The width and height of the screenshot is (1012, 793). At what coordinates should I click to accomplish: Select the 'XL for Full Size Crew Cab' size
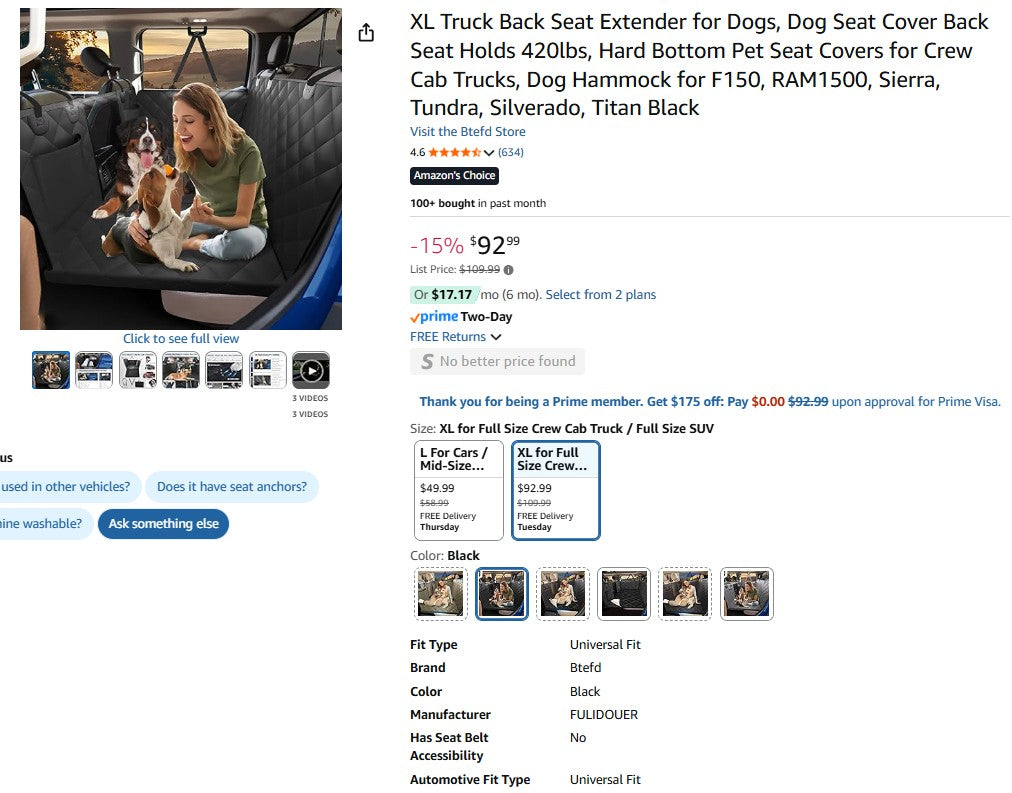(556, 489)
